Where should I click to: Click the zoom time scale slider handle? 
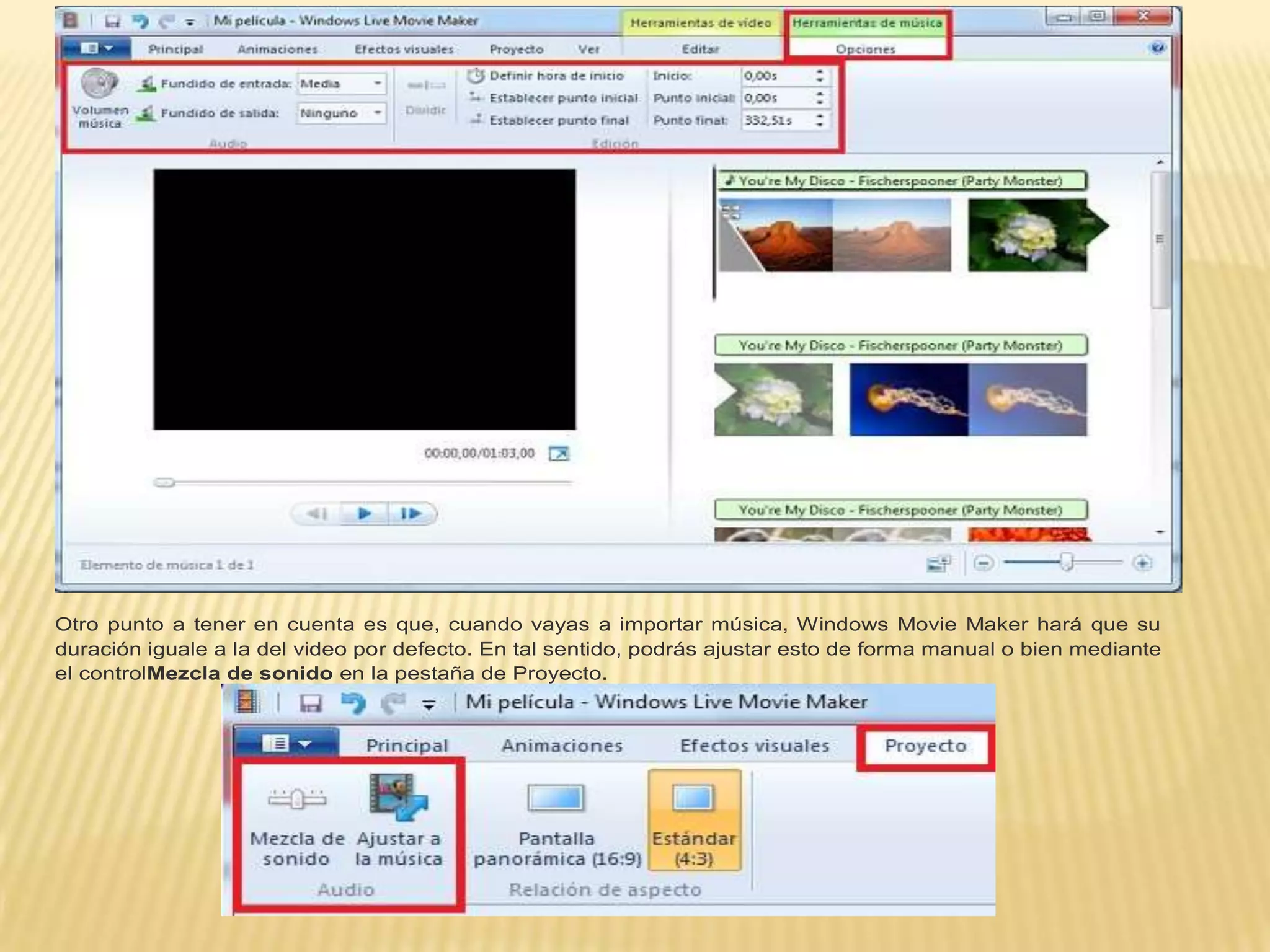pos(1067,563)
